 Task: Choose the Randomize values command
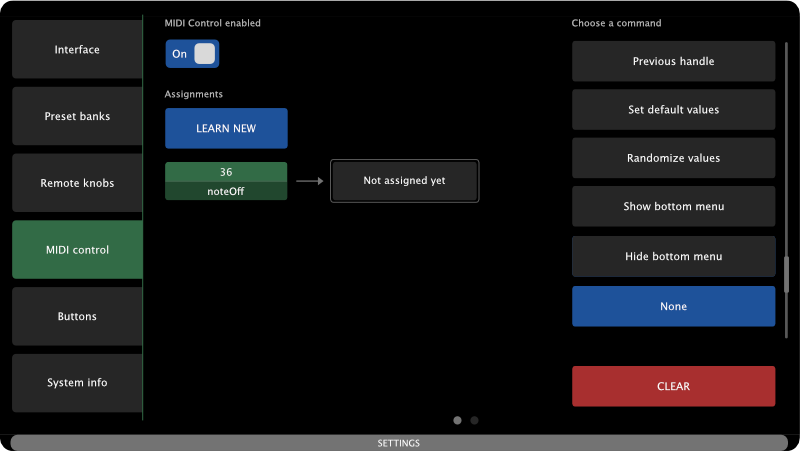point(673,158)
